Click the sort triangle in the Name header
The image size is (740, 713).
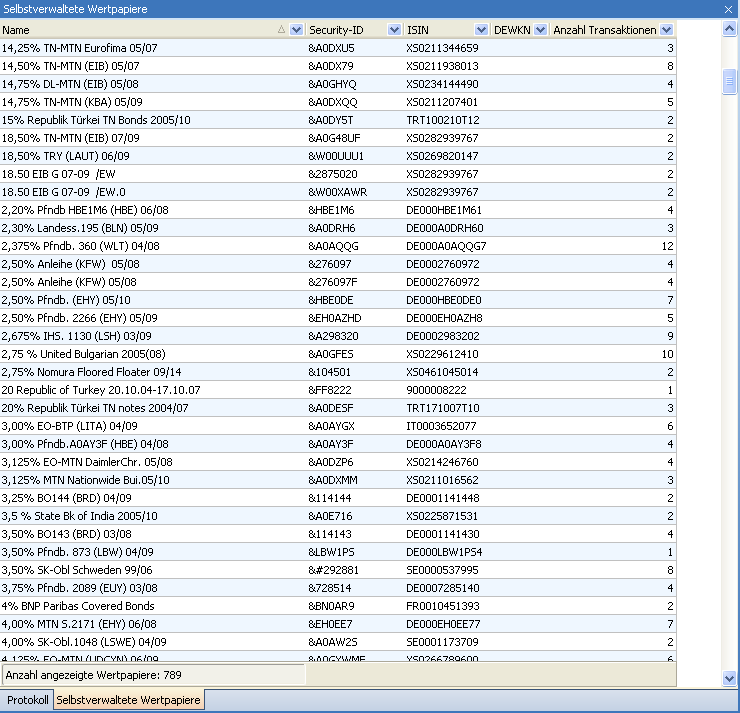point(280,30)
